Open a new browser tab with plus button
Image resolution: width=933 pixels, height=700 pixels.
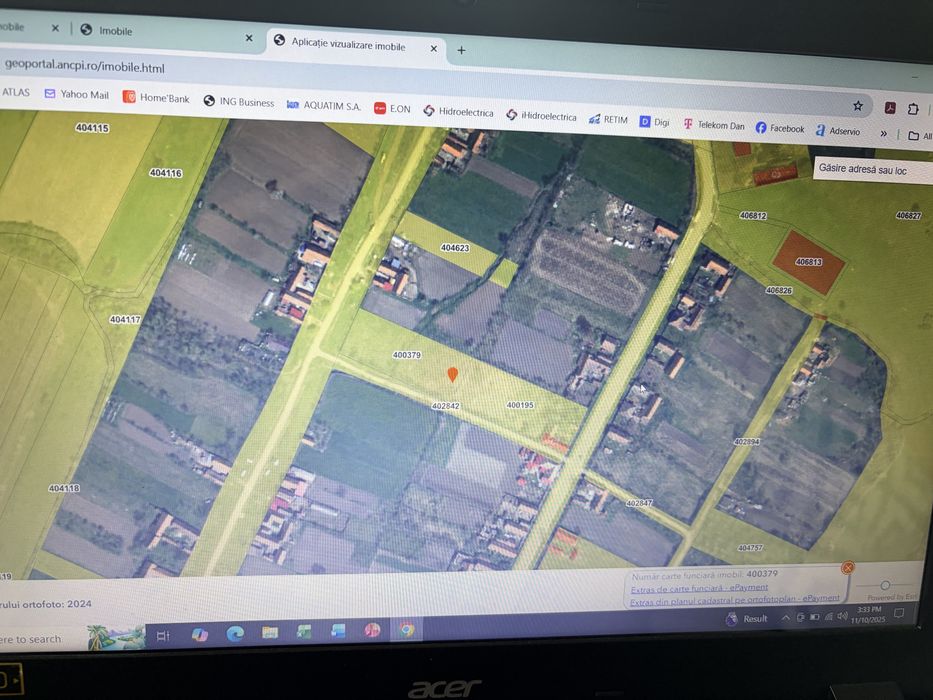click(x=461, y=51)
